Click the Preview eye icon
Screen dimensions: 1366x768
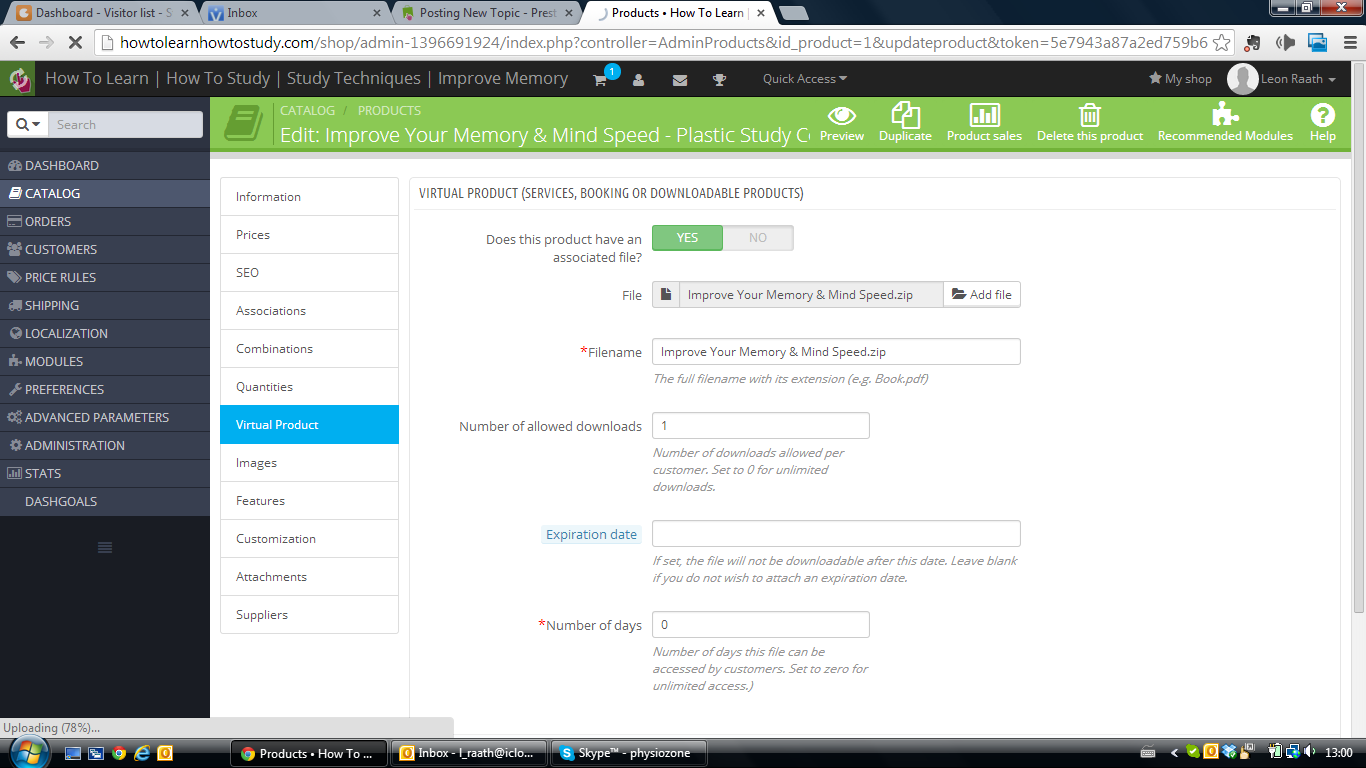pos(842,115)
